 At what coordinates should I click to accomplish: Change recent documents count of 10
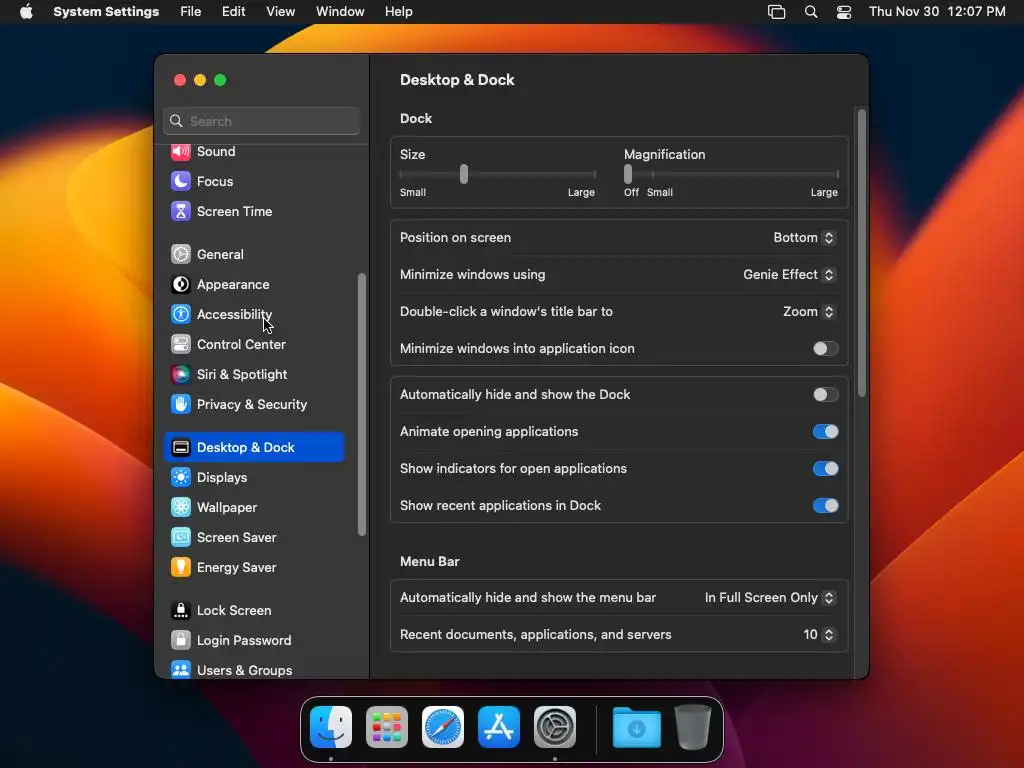[819, 635]
